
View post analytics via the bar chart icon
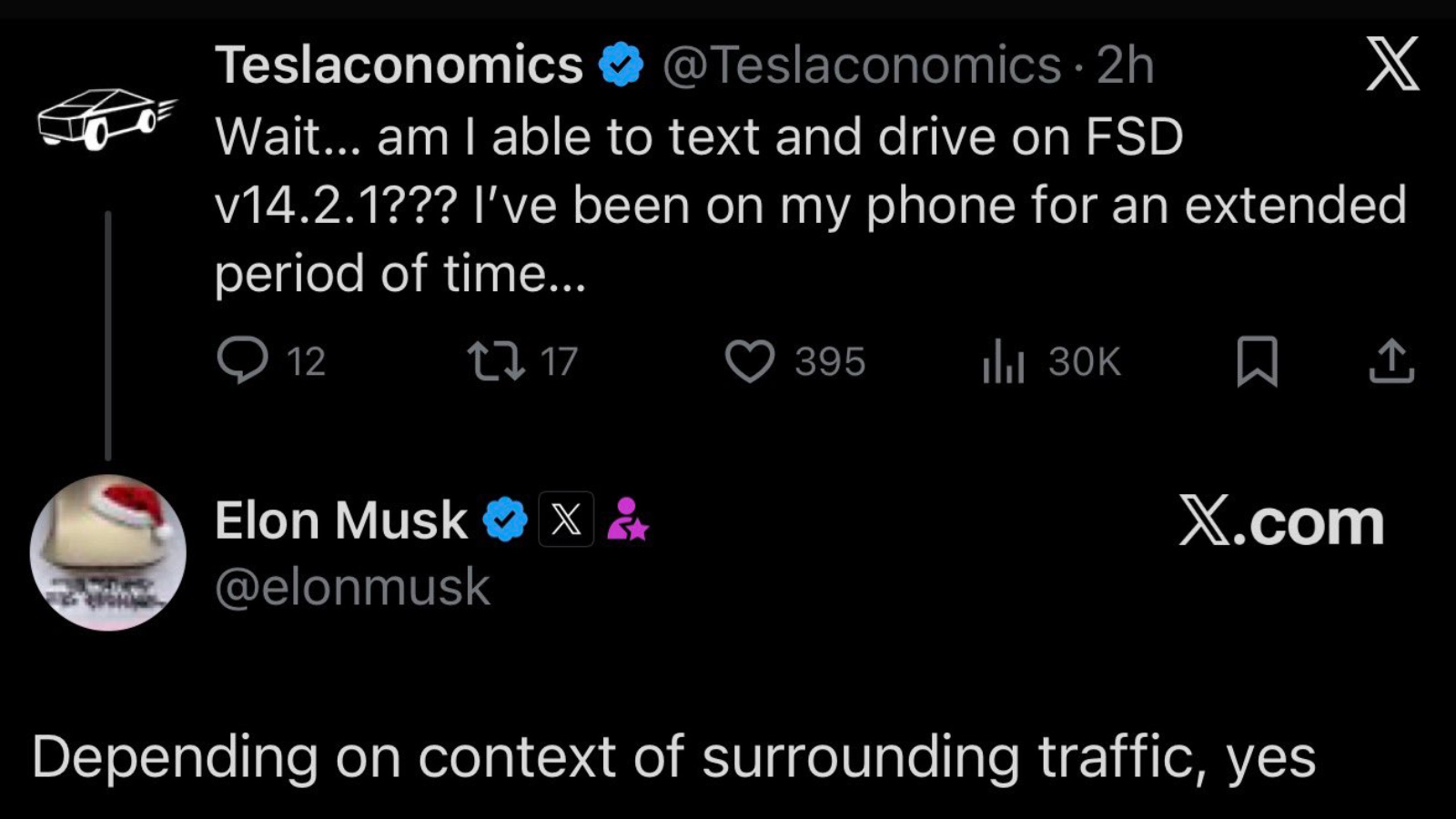pos(1004,361)
